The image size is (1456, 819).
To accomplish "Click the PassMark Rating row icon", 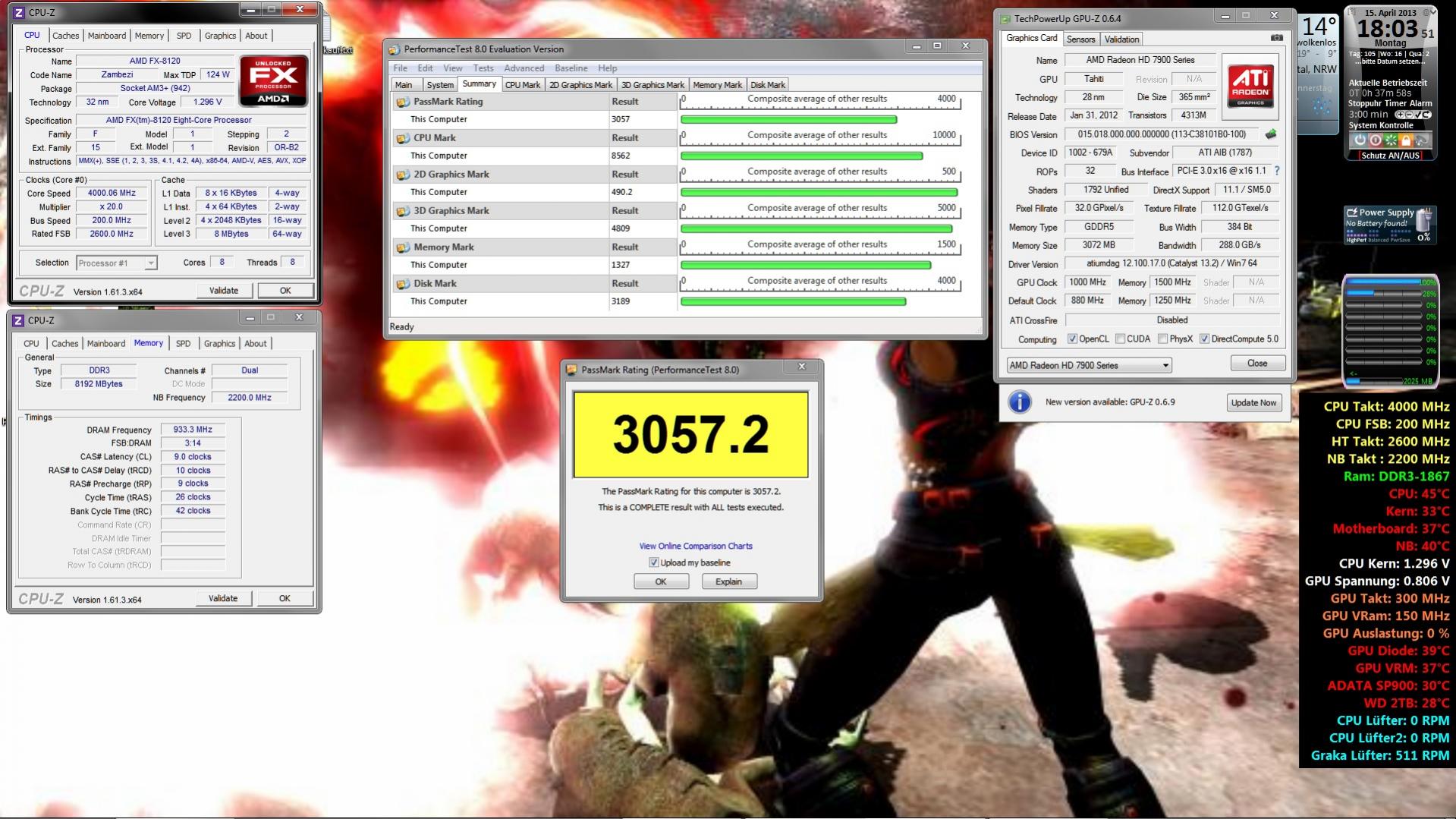I will coord(403,101).
